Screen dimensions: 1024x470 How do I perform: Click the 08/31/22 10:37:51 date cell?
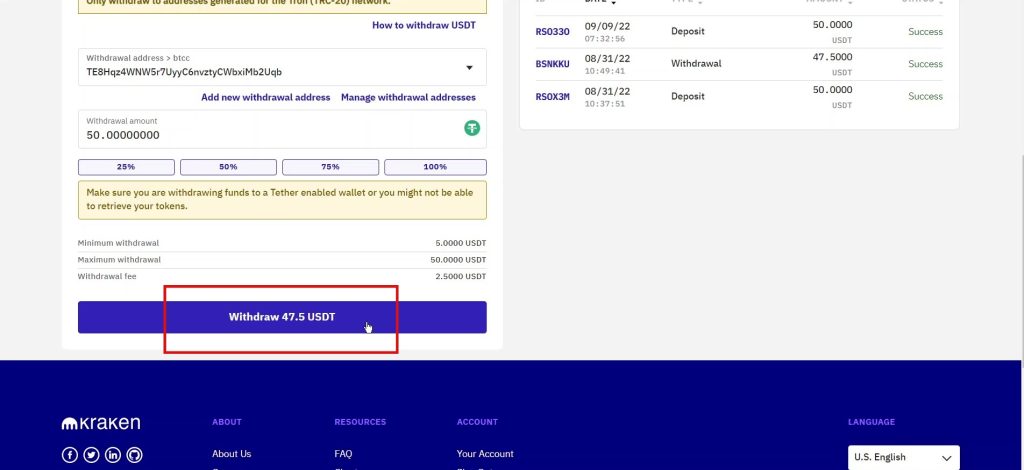click(x=607, y=97)
